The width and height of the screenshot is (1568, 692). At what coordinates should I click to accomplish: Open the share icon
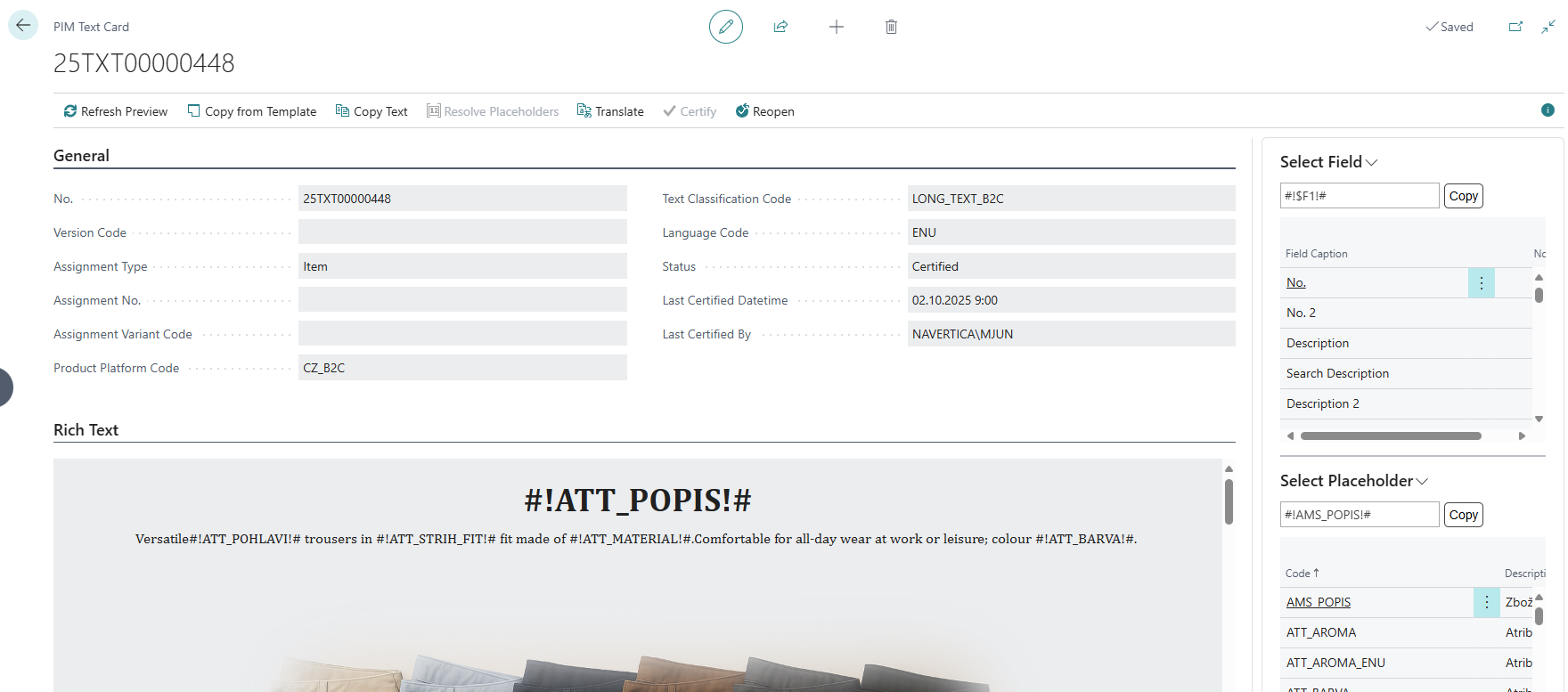click(x=780, y=27)
